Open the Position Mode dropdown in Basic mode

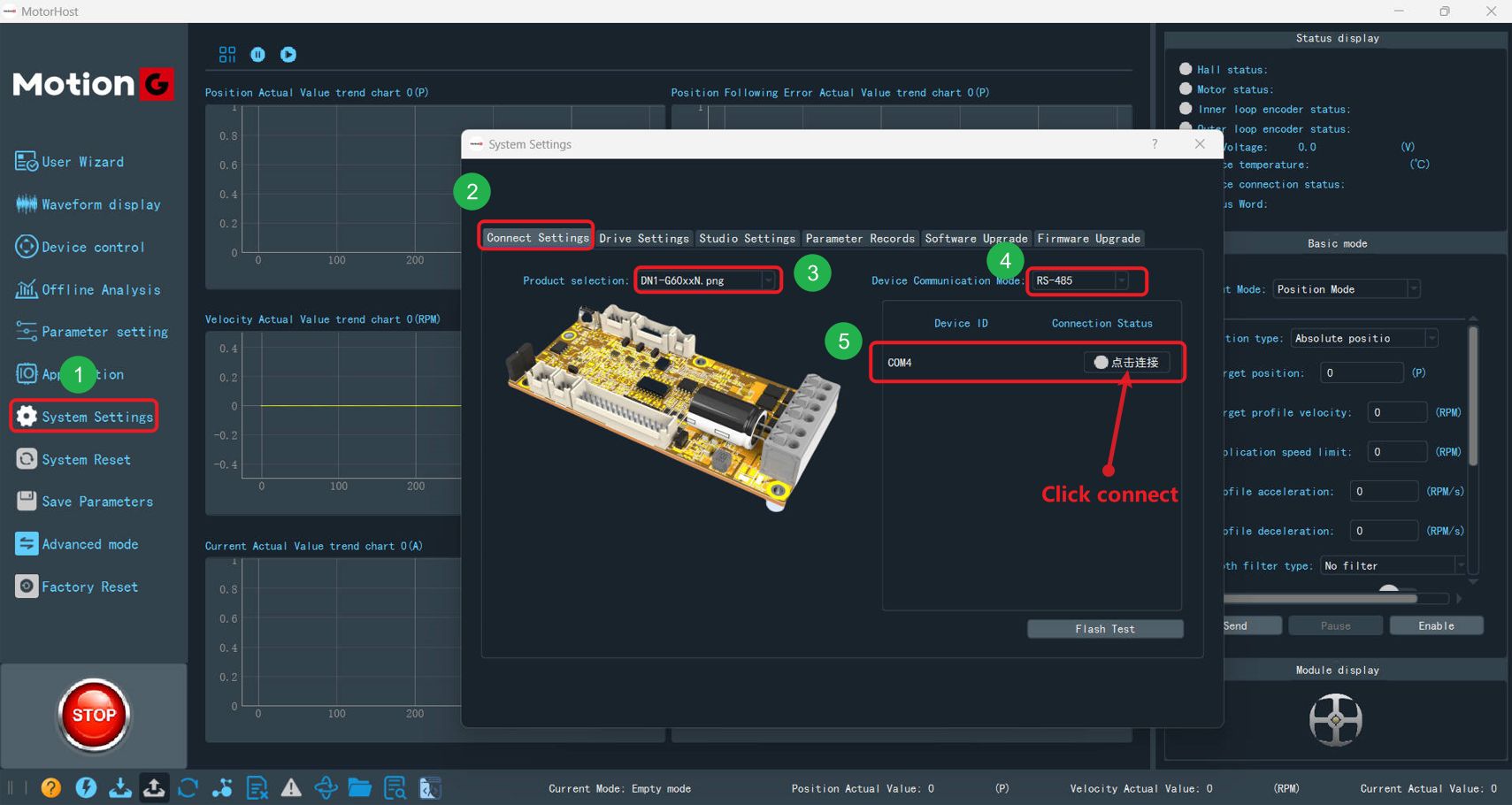1347,289
